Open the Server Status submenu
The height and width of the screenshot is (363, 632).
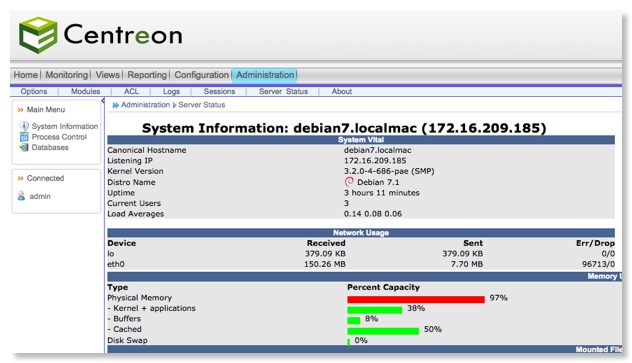(283, 91)
